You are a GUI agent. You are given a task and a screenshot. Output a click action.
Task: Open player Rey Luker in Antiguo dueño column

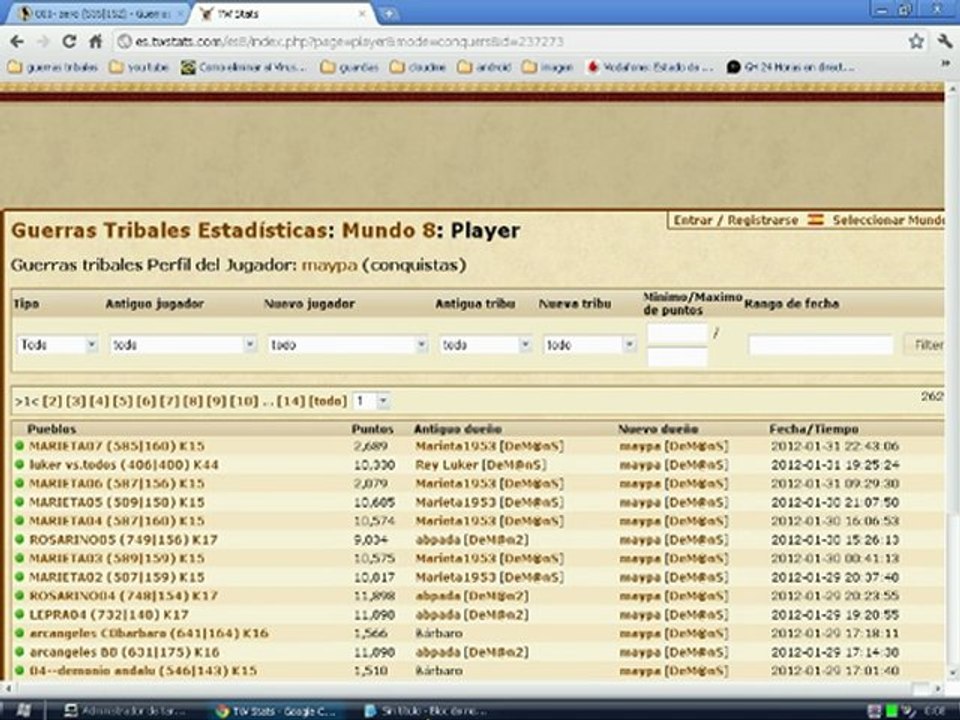(x=448, y=465)
